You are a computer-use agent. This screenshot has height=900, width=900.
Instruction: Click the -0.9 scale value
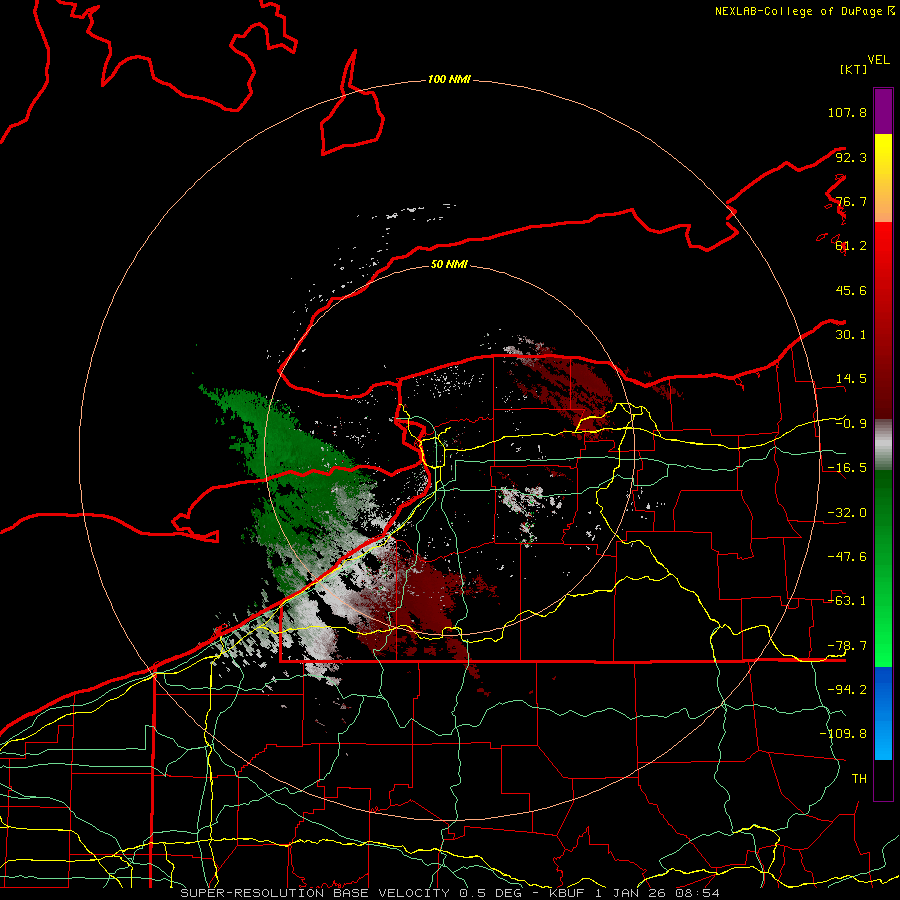[851, 424]
